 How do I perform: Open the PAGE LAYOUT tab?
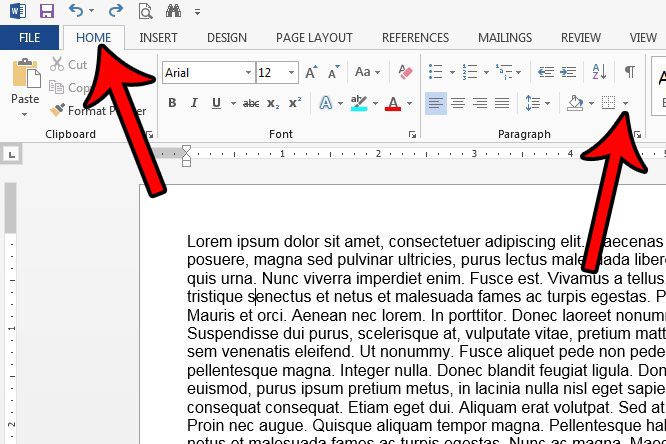coord(314,38)
